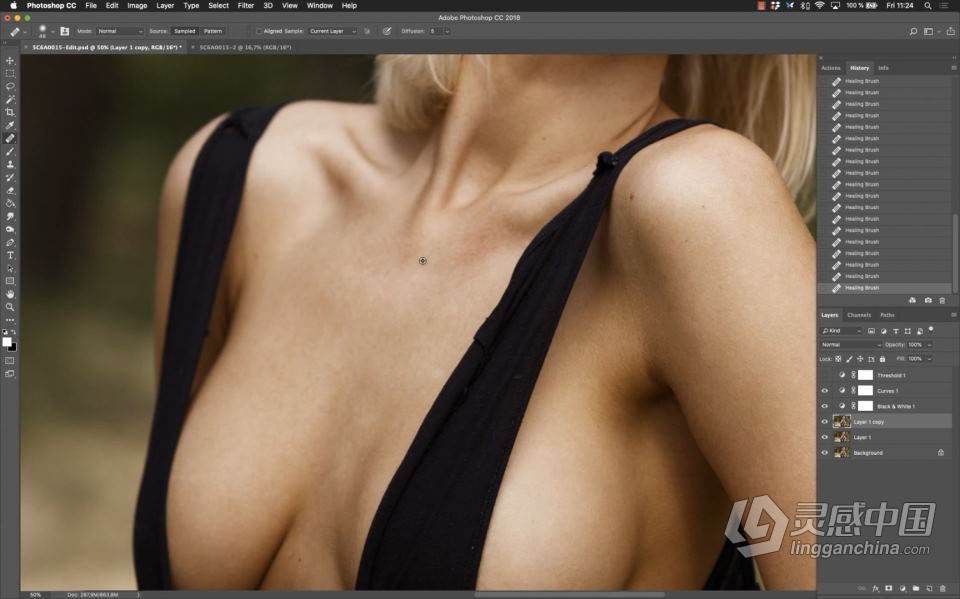Image resolution: width=960 pixels, height=599 pixels.
Task: Select the Eraser tool
Action: click(10, 190)
